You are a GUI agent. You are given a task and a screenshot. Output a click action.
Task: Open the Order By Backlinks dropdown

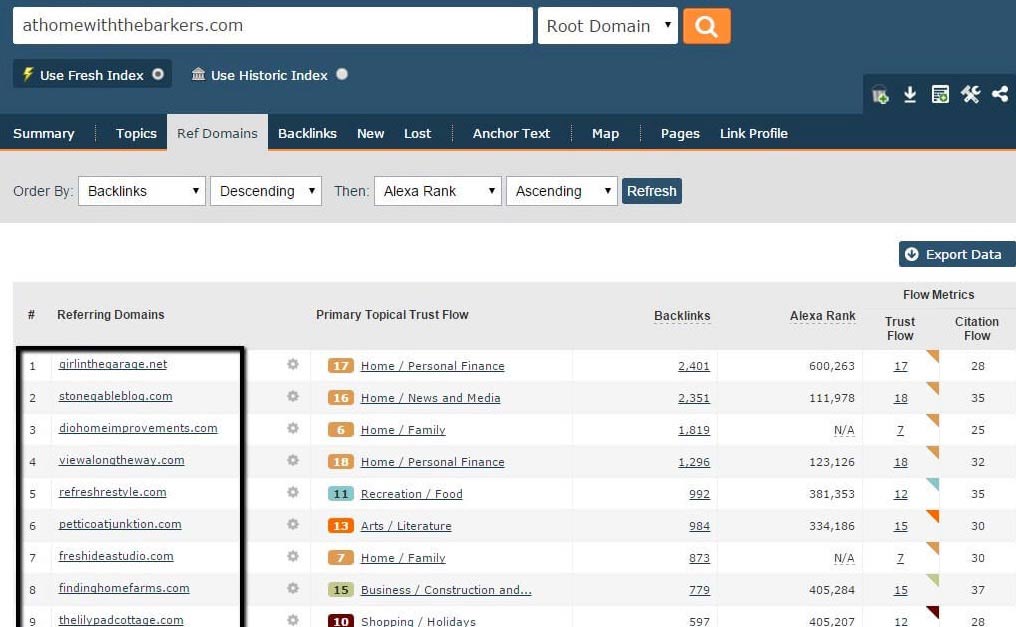(141, 191)
